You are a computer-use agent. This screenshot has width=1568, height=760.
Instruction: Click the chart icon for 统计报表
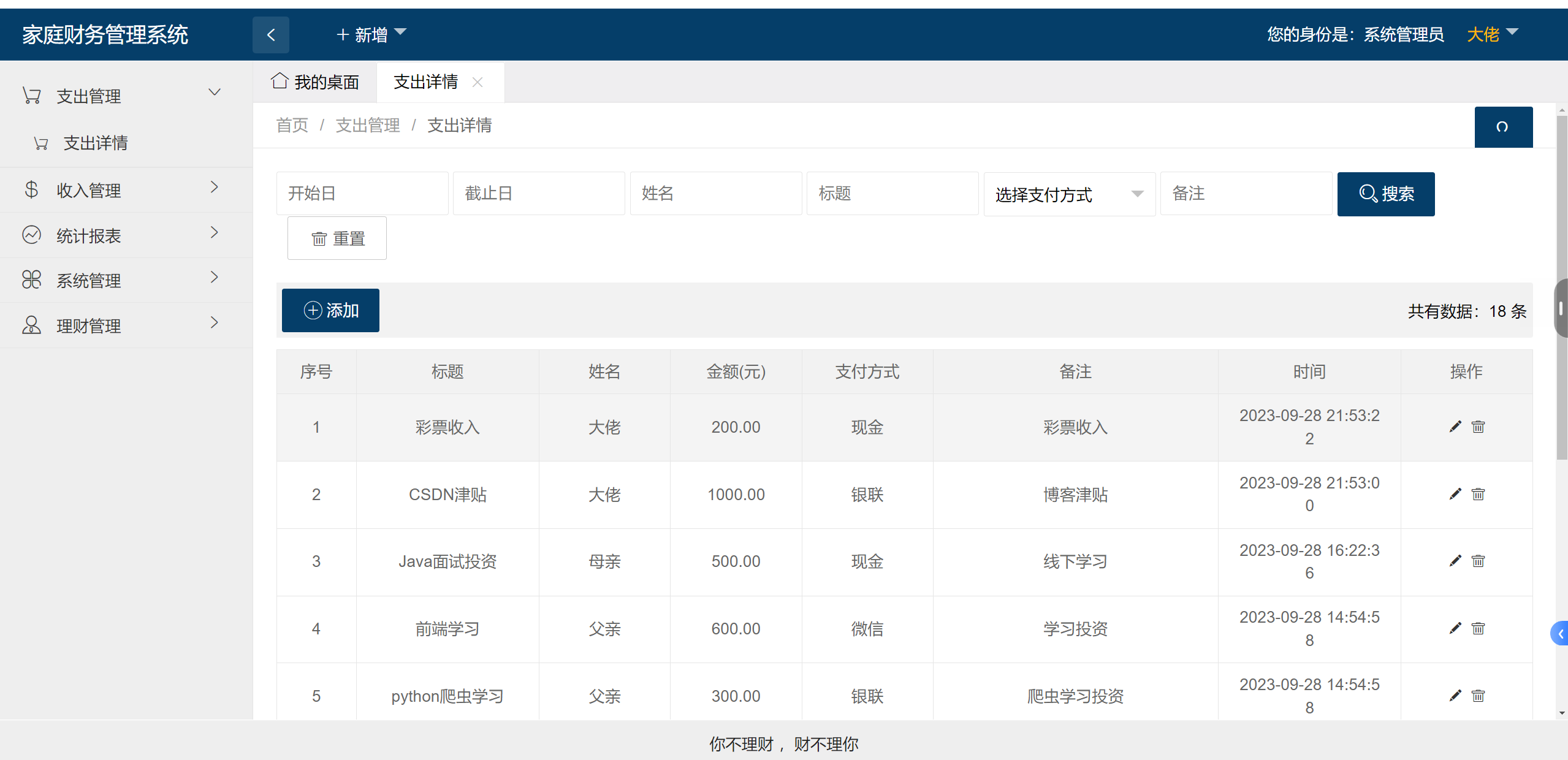(x=31, y=235)
